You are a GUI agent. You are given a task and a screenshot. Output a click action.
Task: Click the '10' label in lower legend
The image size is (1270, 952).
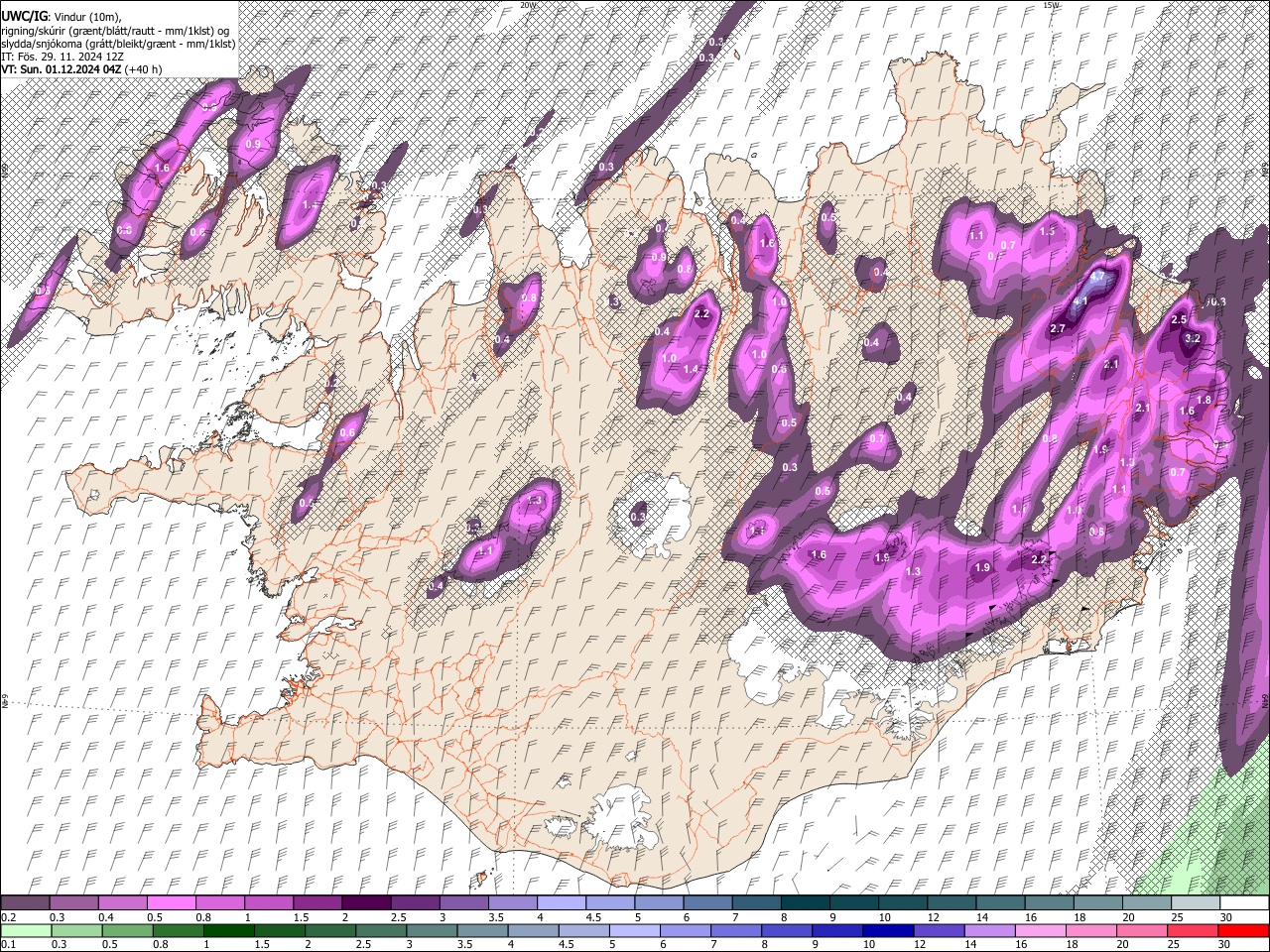(x=868, y=944)
